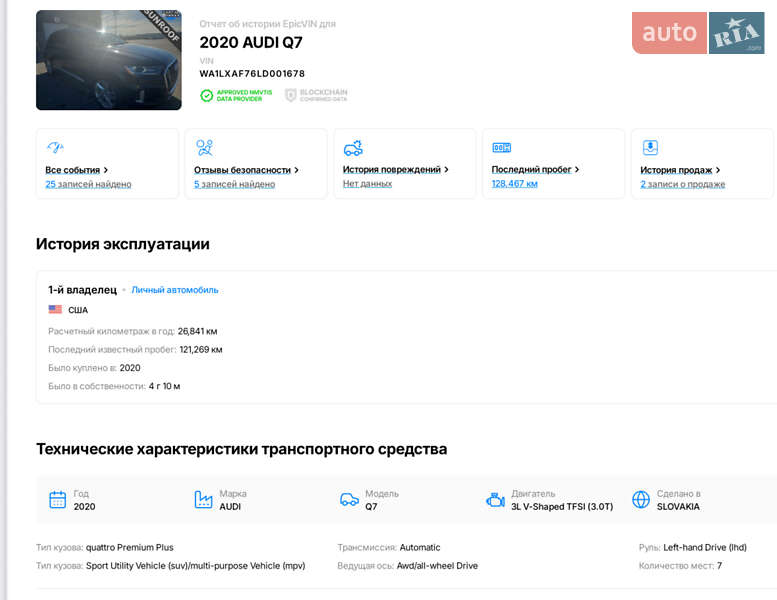Click the 128,467 км mileage link
Viewport: 777px width, 600px height.
514,184
